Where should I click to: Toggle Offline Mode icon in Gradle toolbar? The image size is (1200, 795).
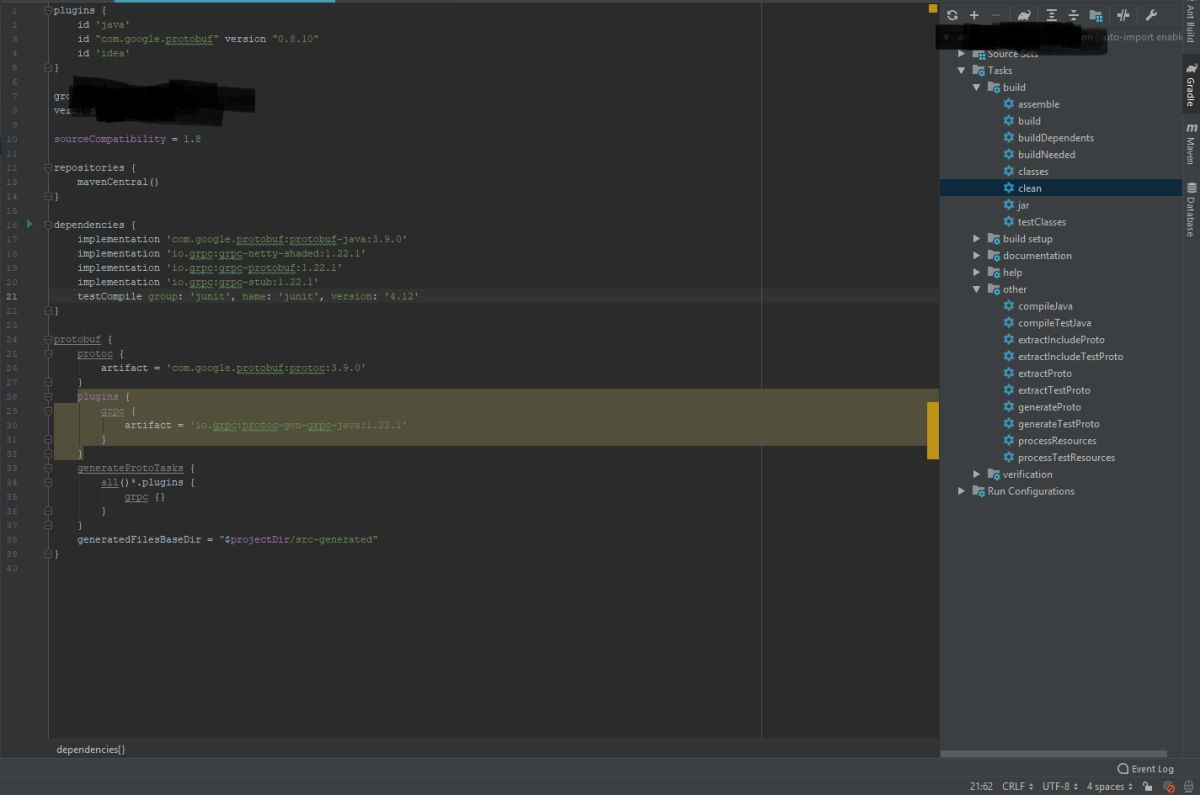[x=1123, y=15]
